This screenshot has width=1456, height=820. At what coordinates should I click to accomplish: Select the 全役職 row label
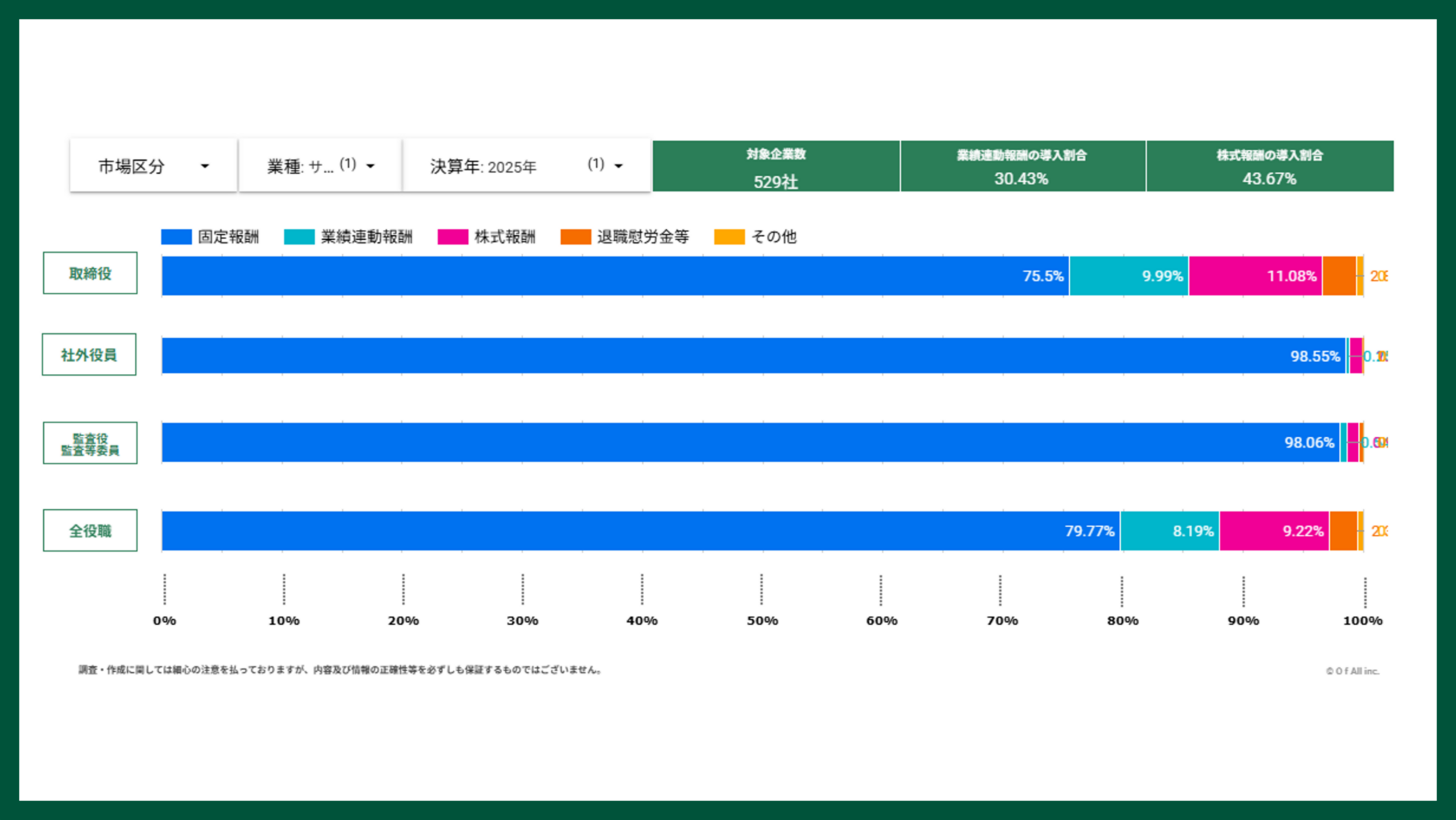(90, 531)
